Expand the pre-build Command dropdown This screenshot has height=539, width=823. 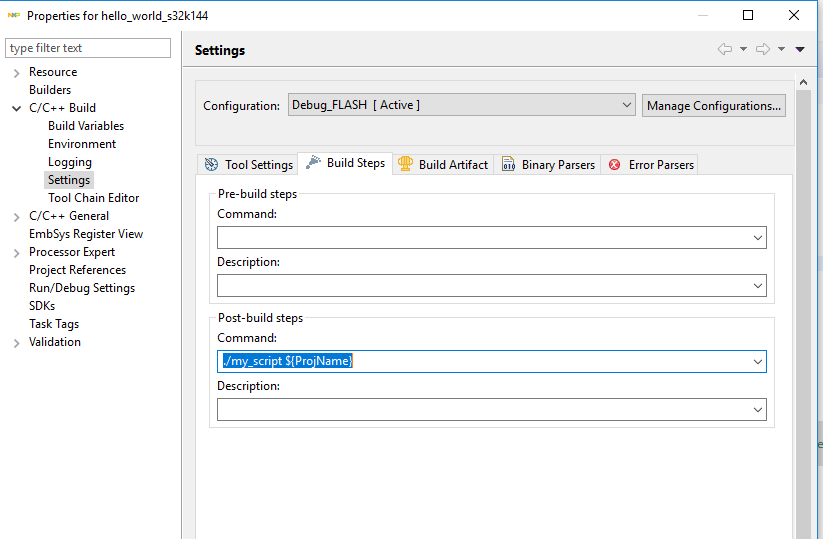click(759, 238)
